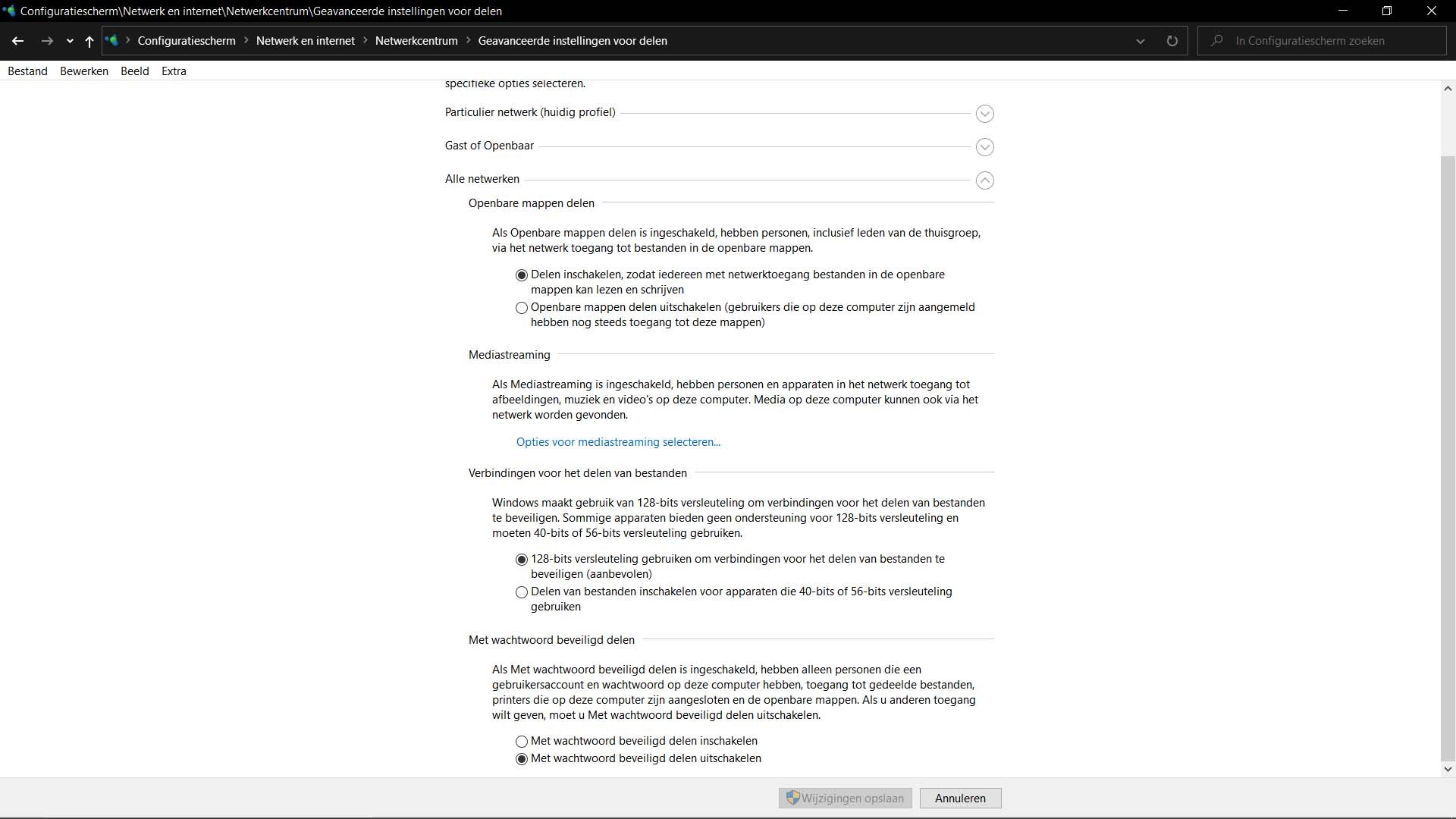Image resolution: width=1456 pixels, height=819 pixels.
Task: Open address bar history dropdown
Action: coord(1140,41)
